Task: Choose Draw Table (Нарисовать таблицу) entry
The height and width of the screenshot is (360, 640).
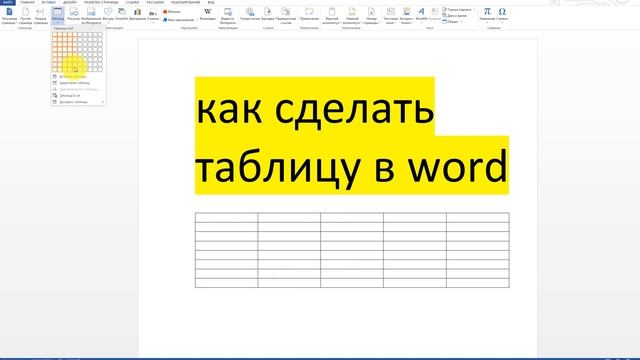Action: [x=78, y=83]
